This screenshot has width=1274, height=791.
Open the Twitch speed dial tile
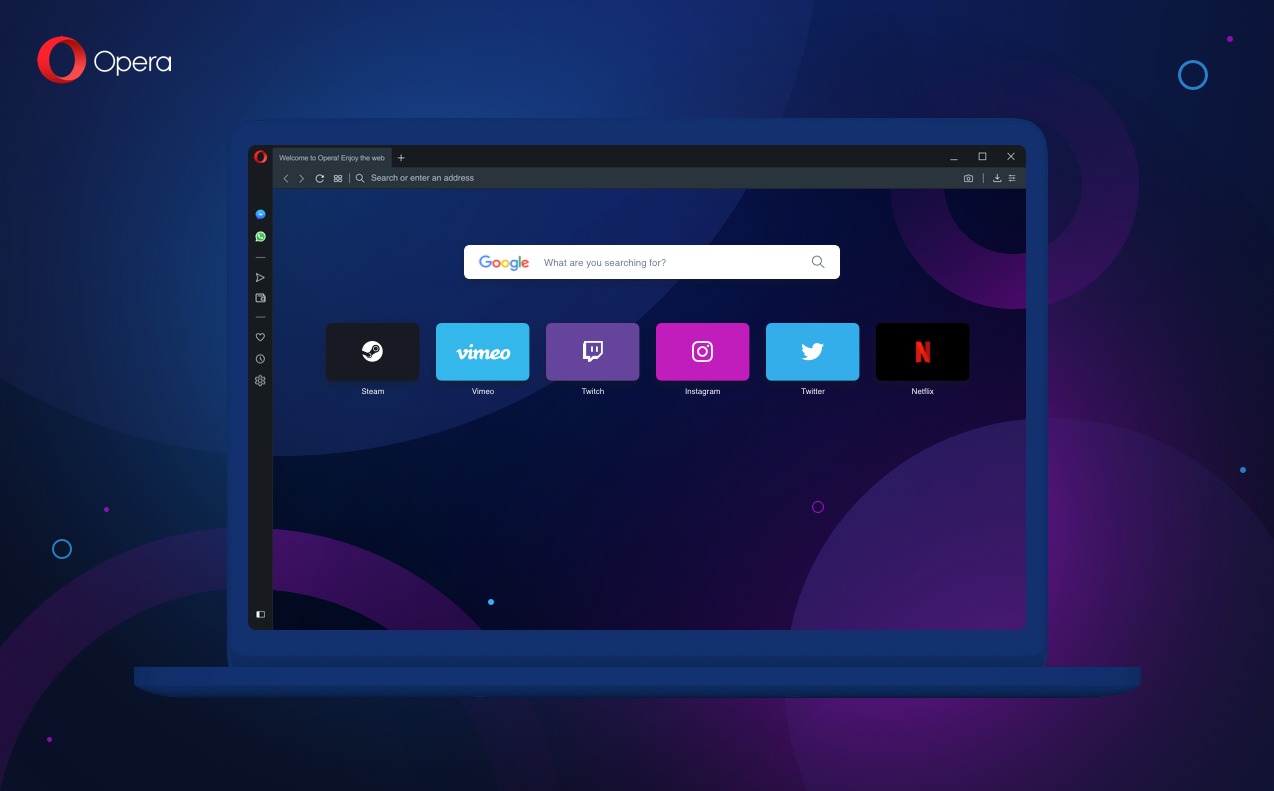(593, 352)
